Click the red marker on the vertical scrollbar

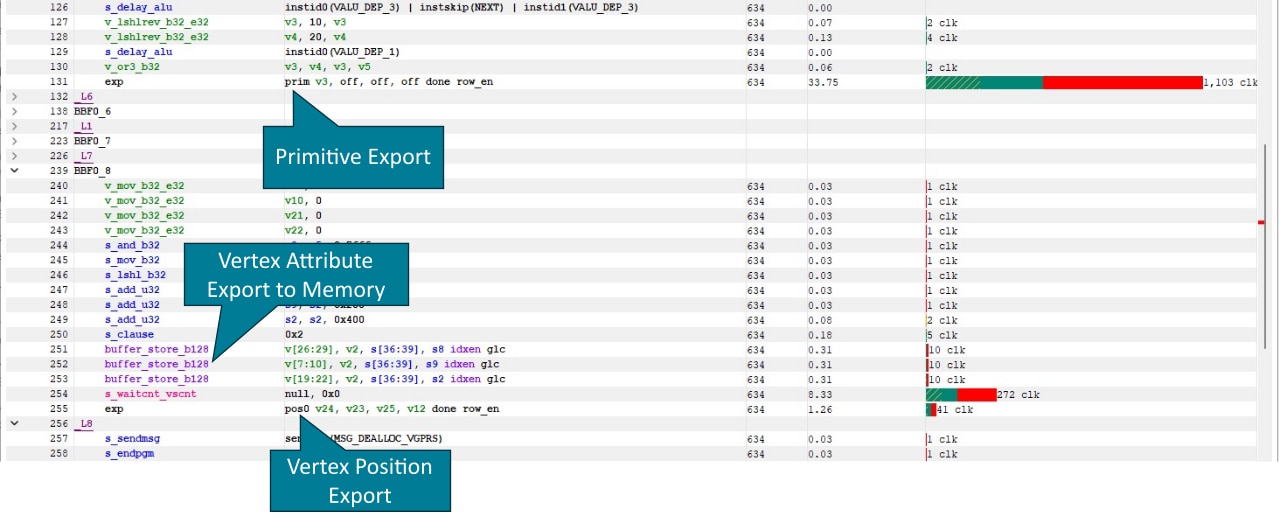click(x=1261, y=222)
